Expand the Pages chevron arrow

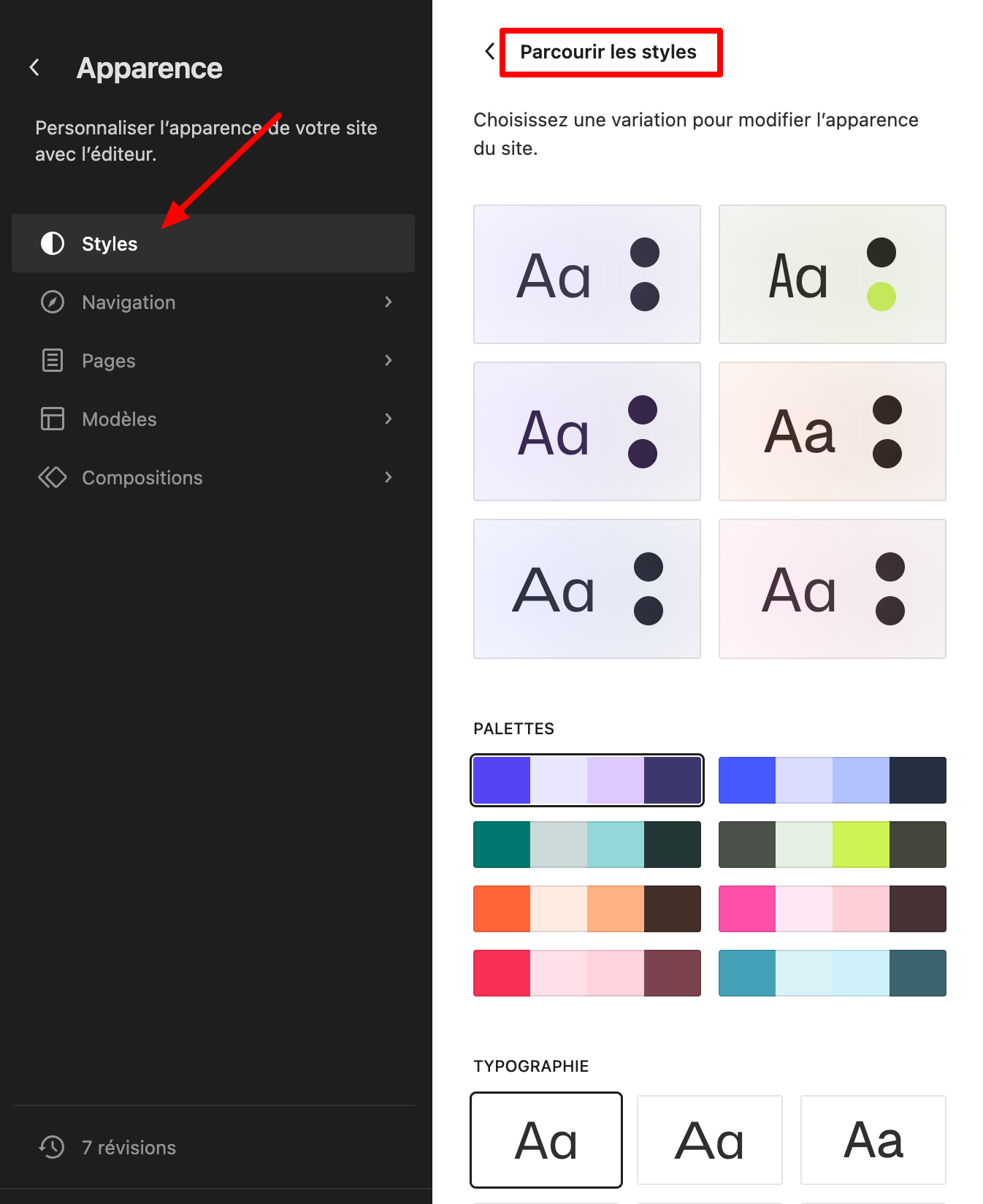(x=389, y=360)
